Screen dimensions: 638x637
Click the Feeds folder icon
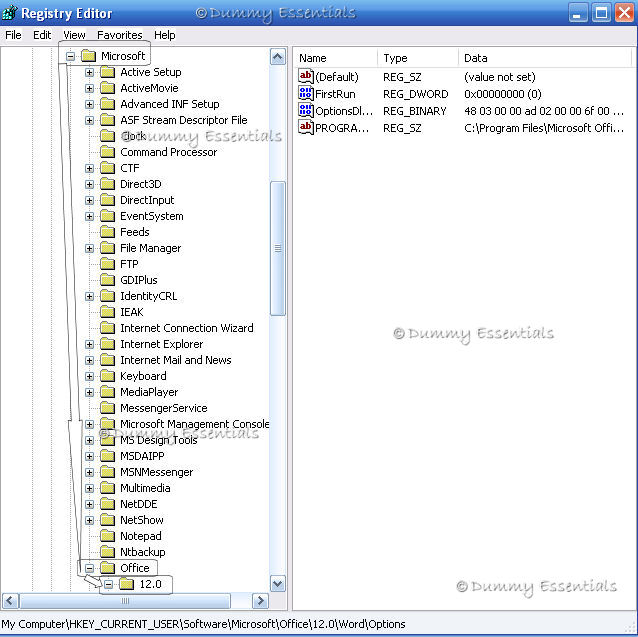pos(107,232)
